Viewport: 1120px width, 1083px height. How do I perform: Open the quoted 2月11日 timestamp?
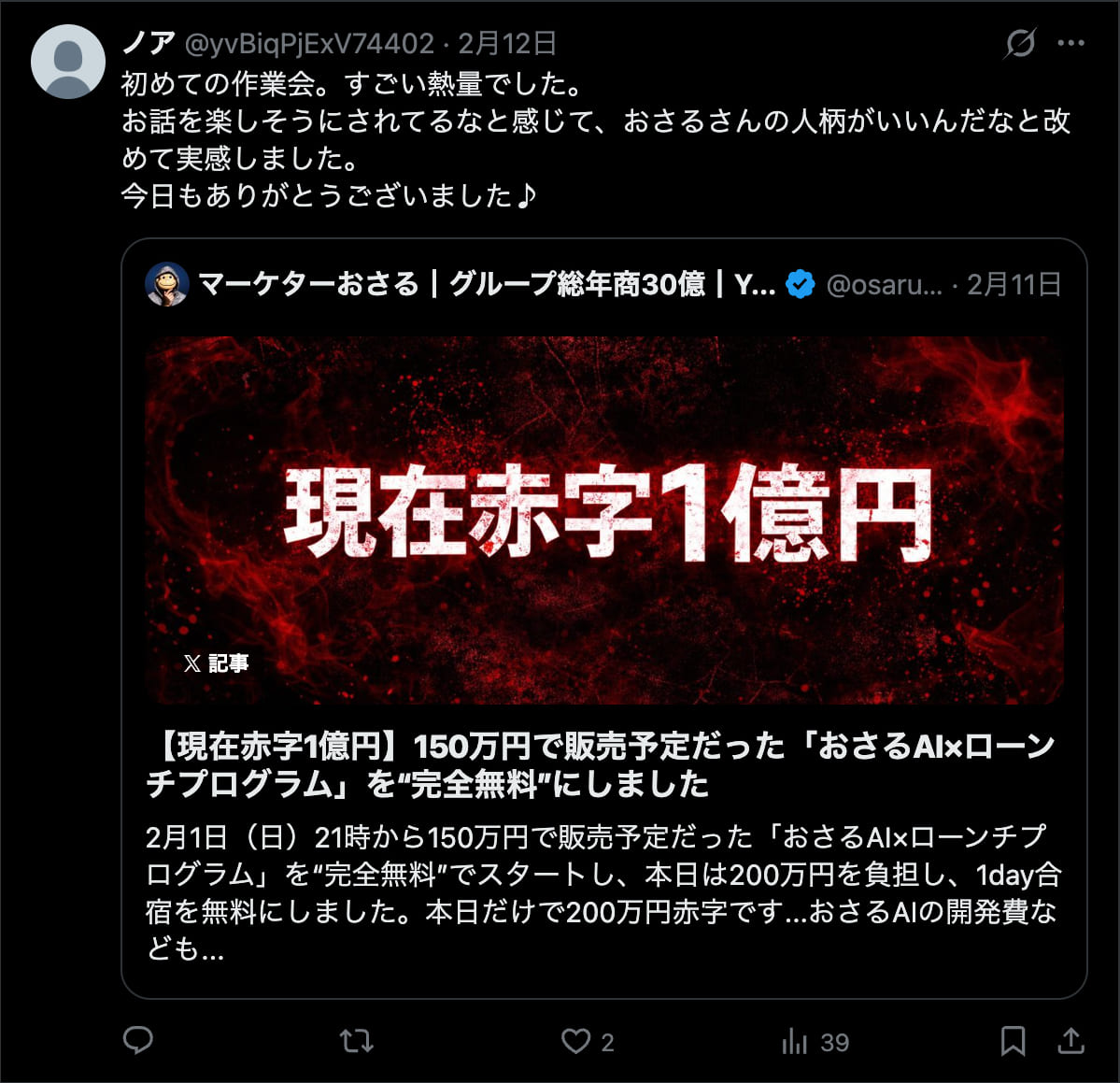coord(1014,284)
